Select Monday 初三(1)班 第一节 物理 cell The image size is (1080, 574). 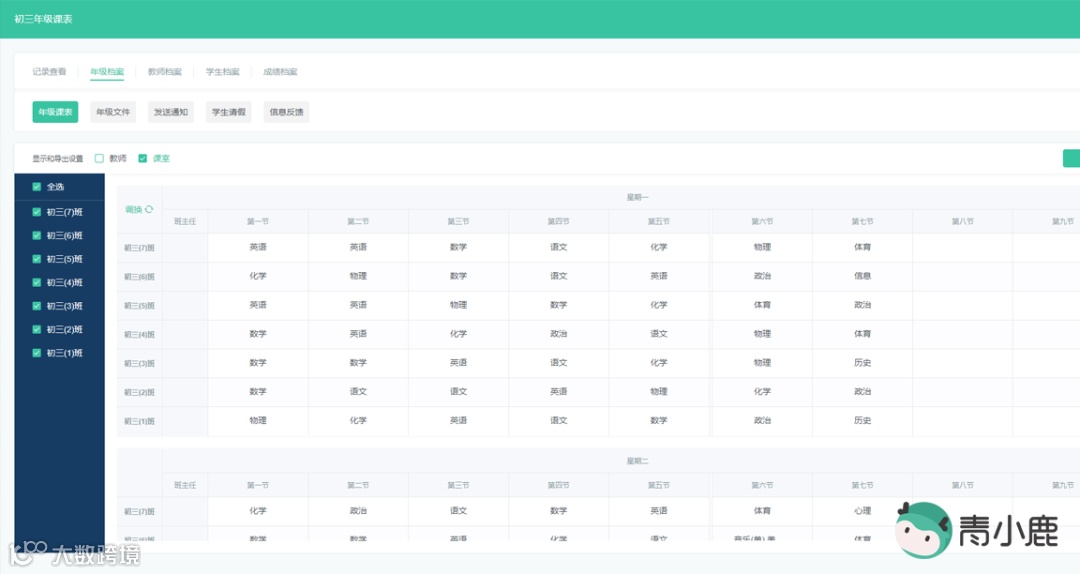point(258,421)
